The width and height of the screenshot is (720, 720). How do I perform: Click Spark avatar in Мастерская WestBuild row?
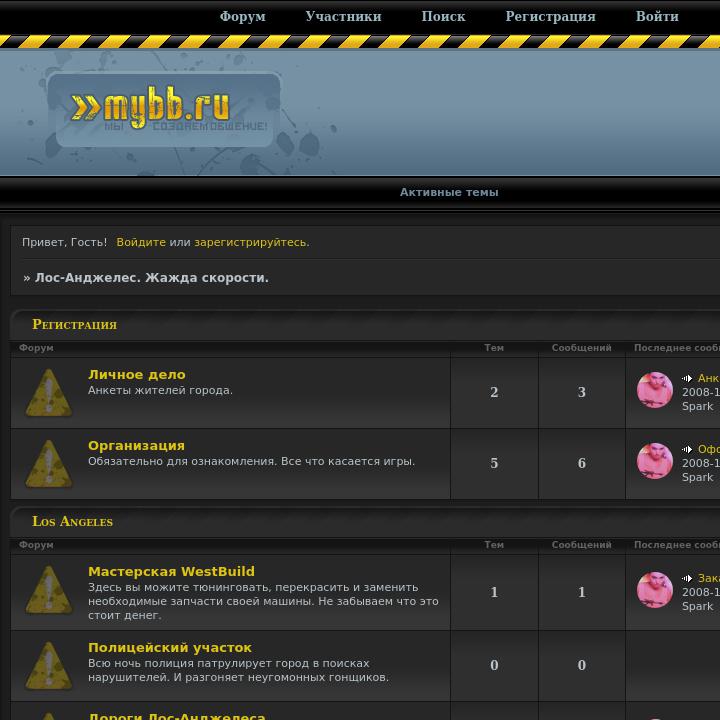(x=655, y=590)
